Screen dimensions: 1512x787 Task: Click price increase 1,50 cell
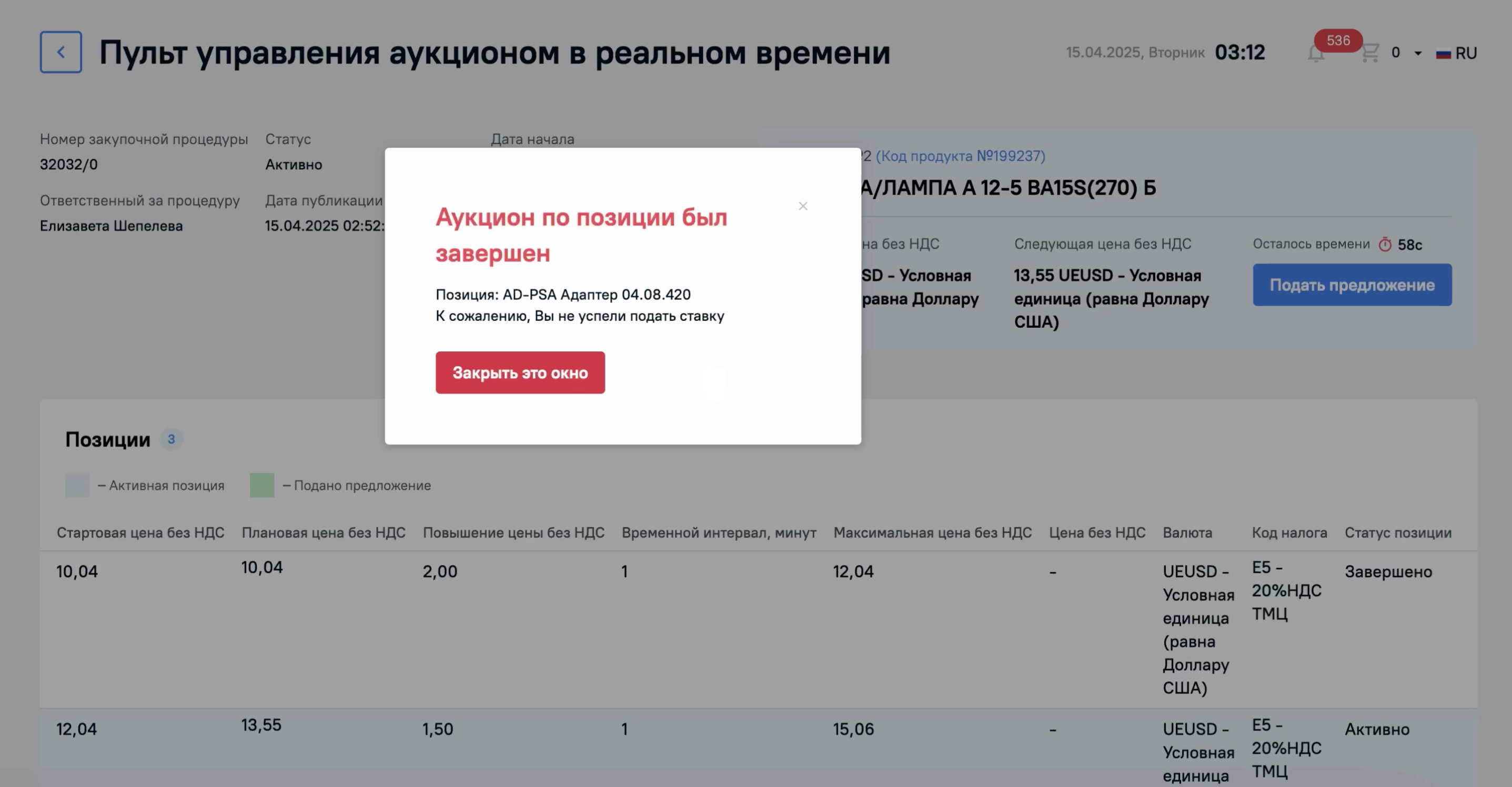(438, 730)
